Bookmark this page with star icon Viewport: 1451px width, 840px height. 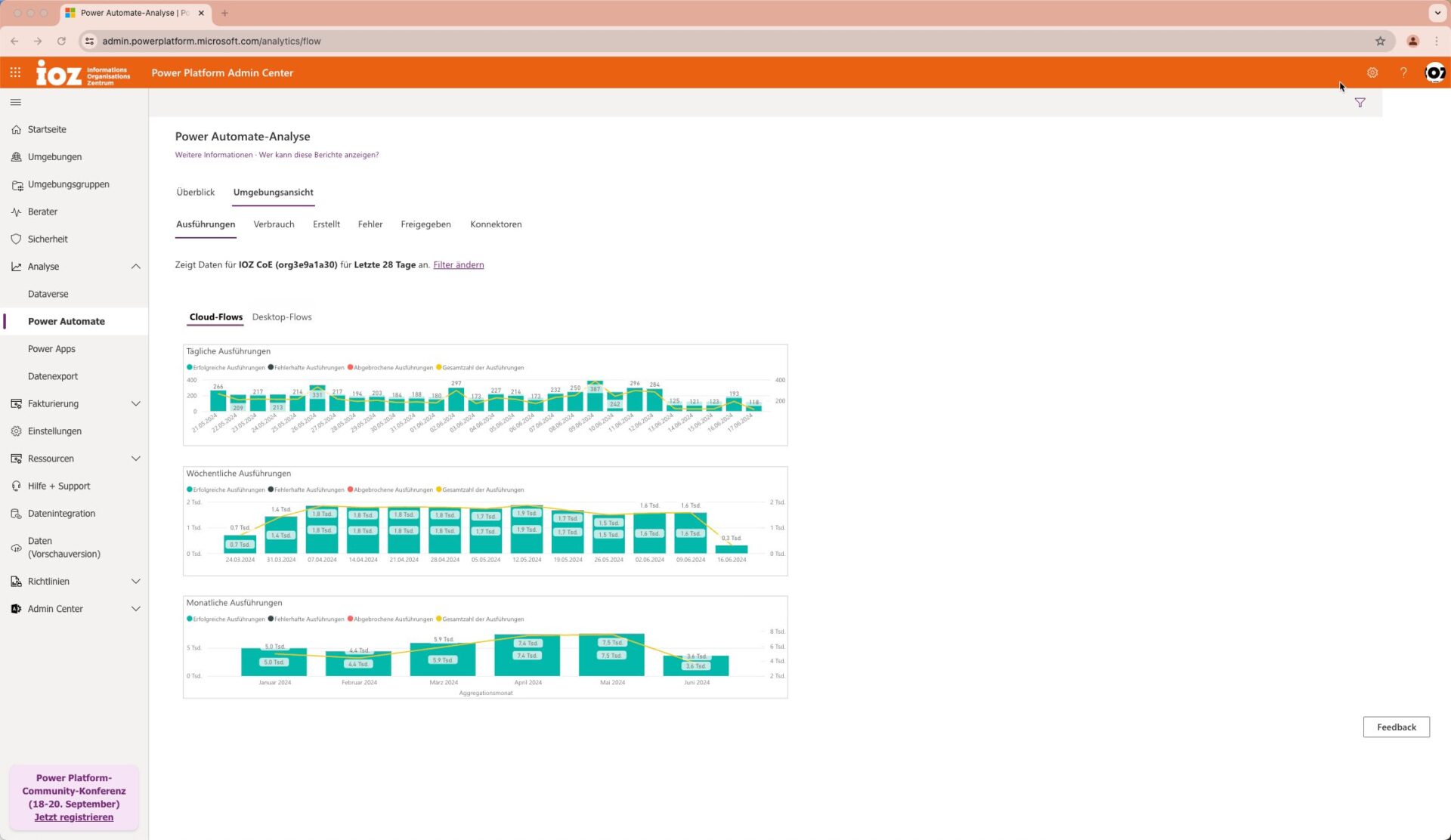[1380, 41]
